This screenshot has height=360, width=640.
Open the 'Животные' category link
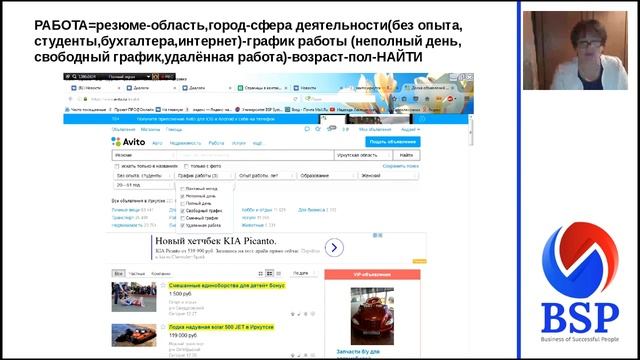[253, 225]
